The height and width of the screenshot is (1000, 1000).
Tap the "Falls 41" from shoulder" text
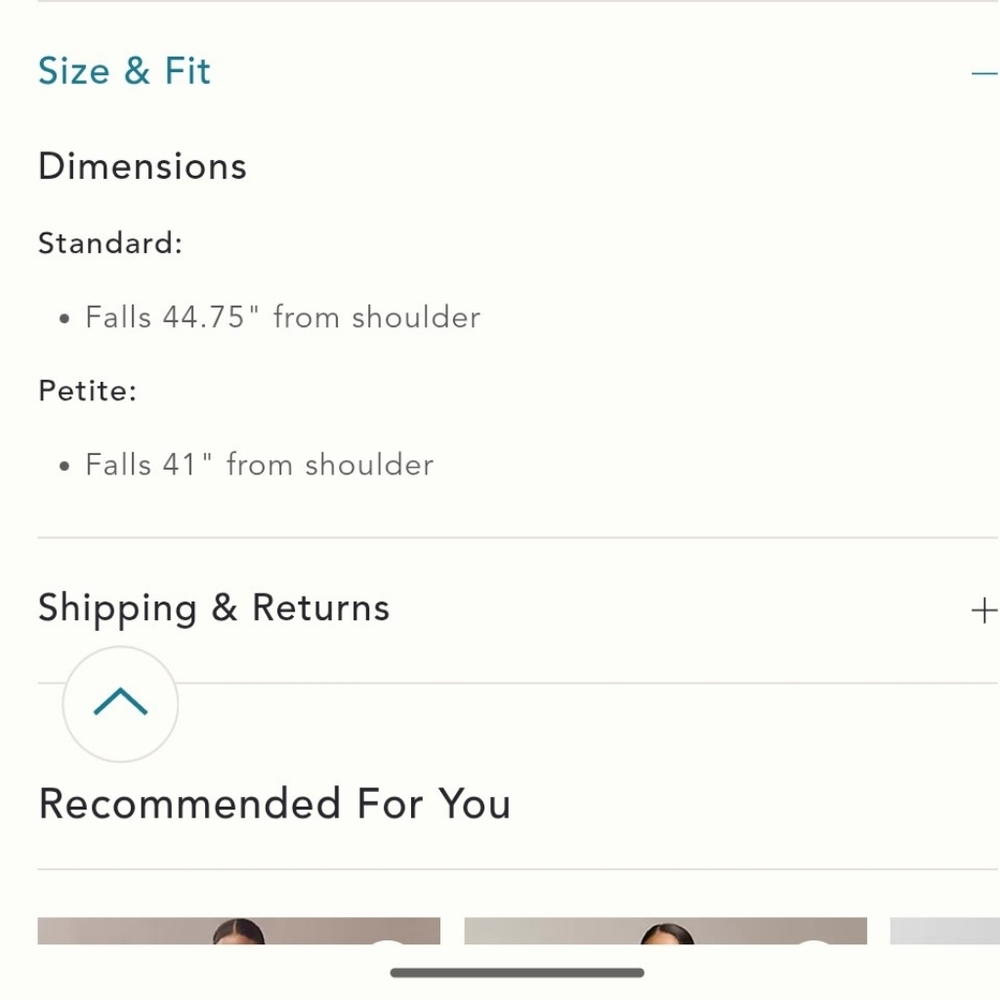259,464
